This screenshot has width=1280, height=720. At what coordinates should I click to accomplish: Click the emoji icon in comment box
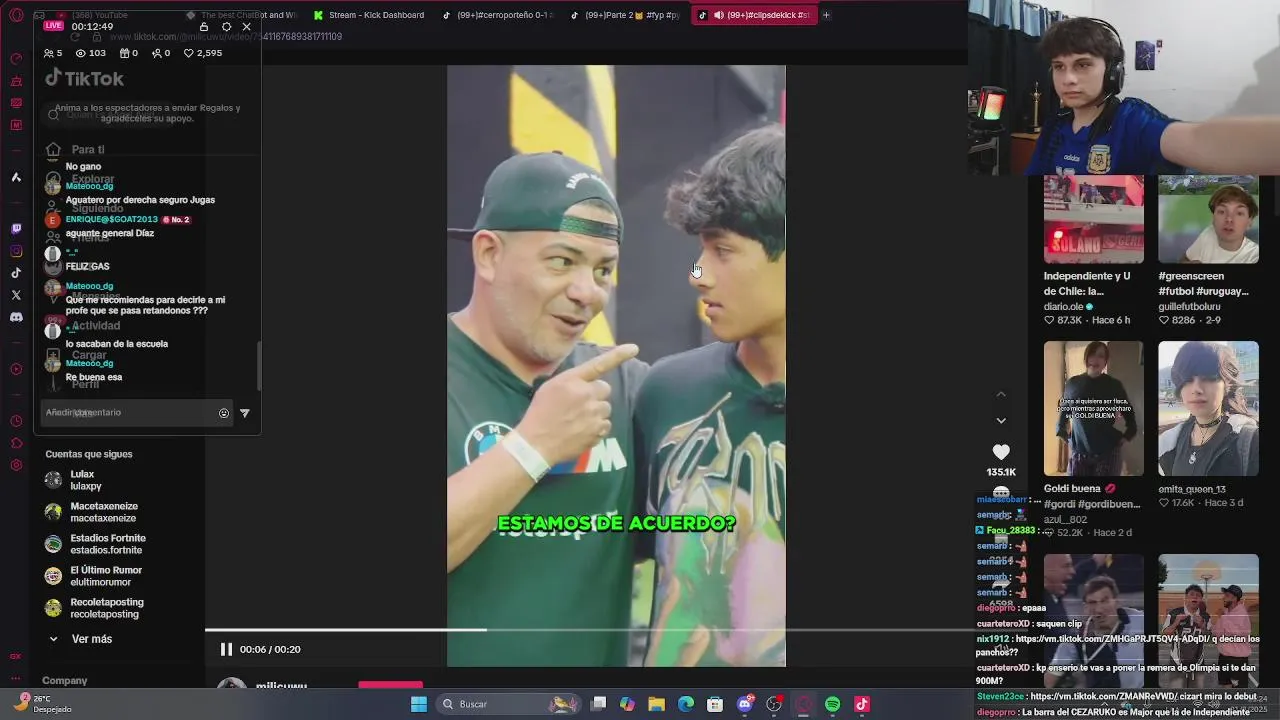click(x=224, y=413)
